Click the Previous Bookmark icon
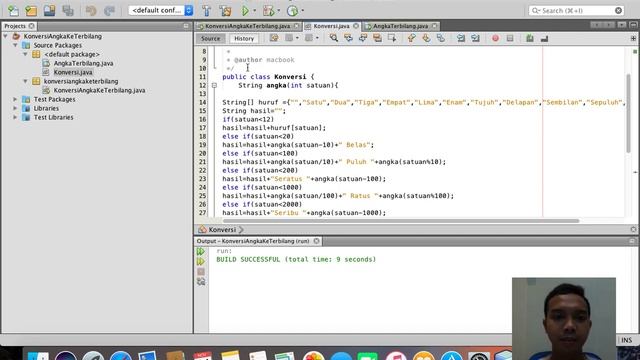 tap(411, 38)
